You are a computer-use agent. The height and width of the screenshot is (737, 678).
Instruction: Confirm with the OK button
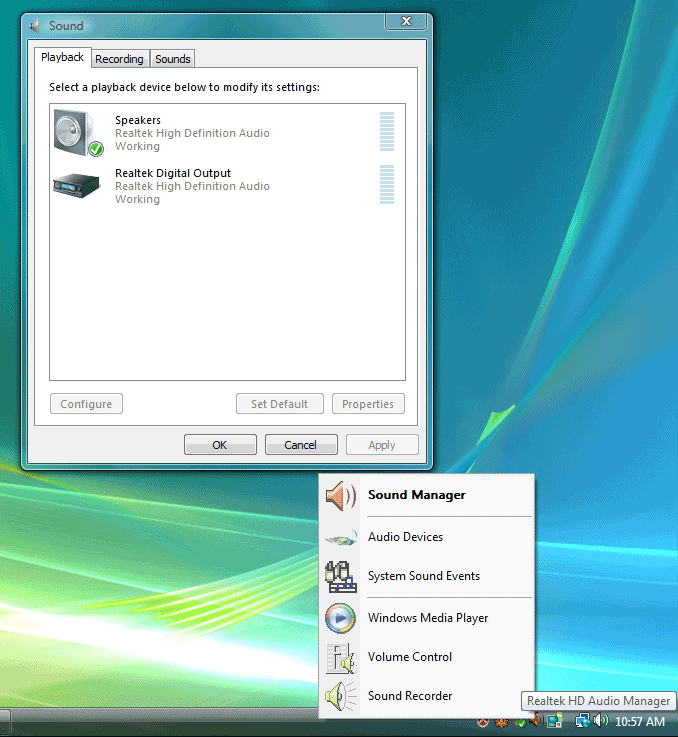click(220, 445)
